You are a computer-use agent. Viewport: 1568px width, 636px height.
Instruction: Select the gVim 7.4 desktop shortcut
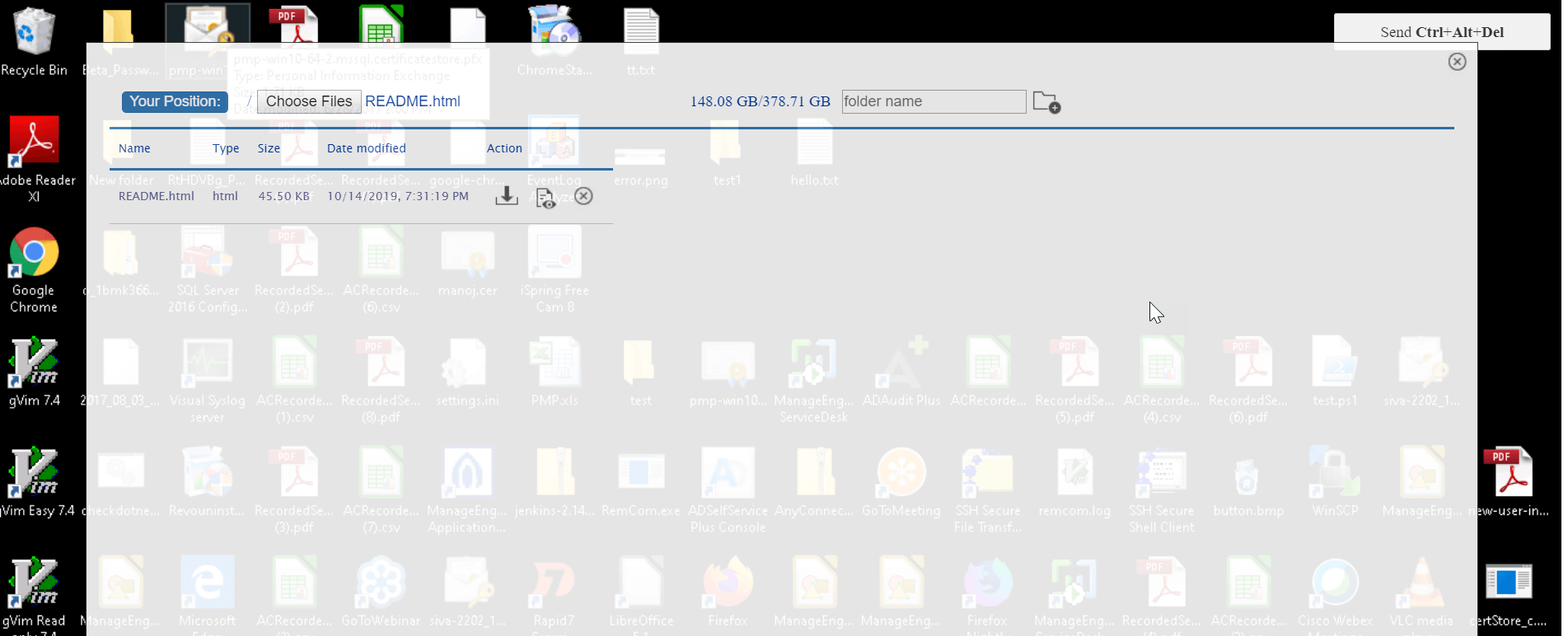[34, 372]
